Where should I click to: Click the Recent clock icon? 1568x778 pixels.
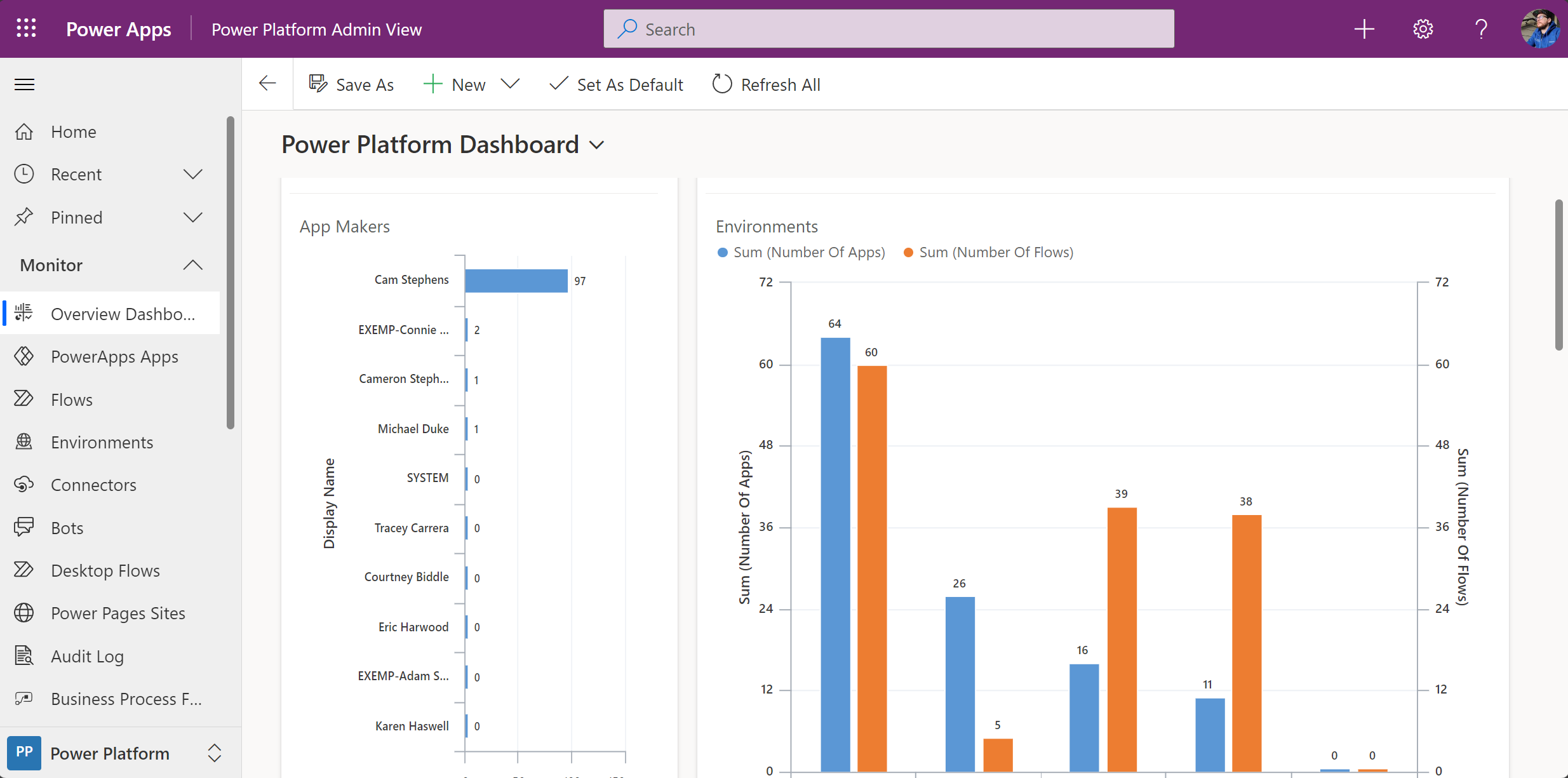point(24,174)
